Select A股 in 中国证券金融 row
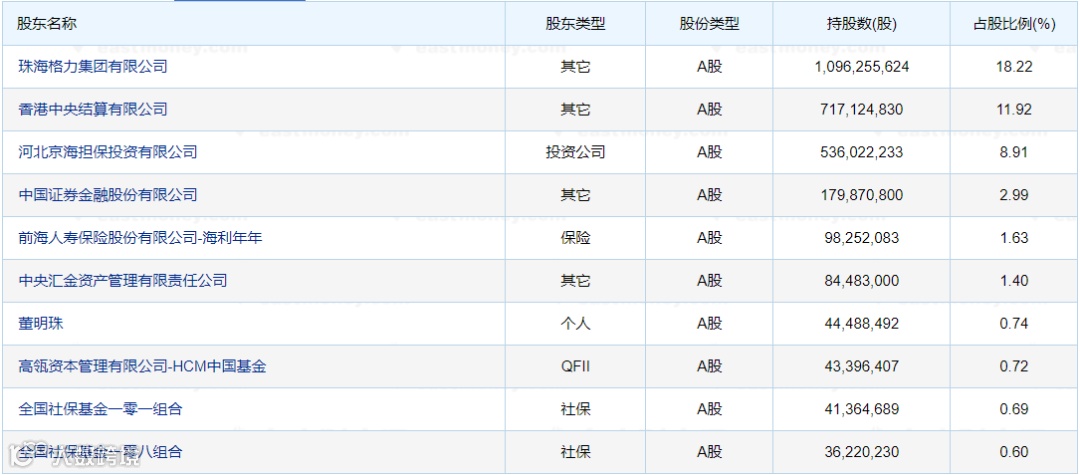This screenshot has height=475, width=1080. pyautogui.click(x=709, y=195)
